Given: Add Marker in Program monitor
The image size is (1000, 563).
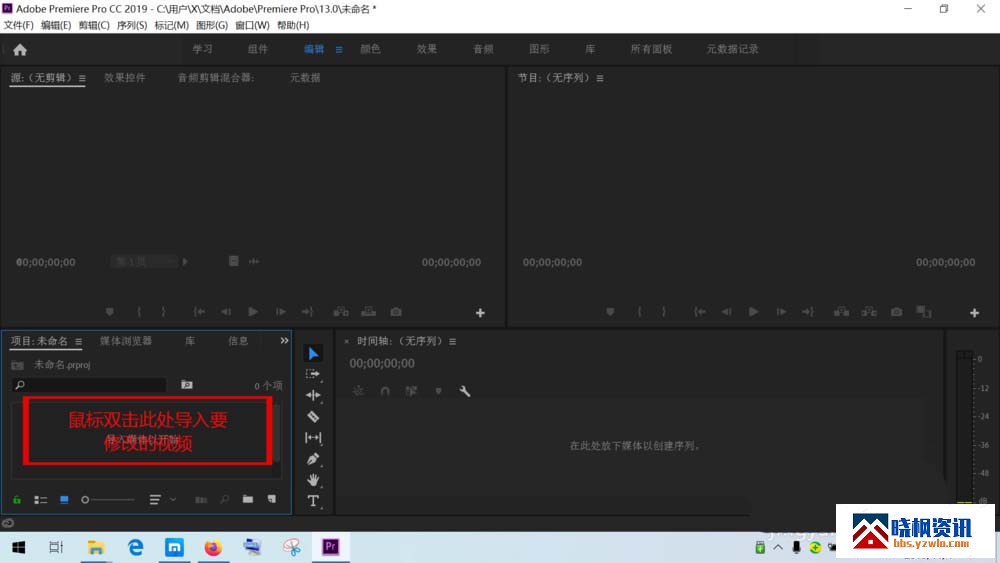Looking at the screenshot, I should 610,312.
